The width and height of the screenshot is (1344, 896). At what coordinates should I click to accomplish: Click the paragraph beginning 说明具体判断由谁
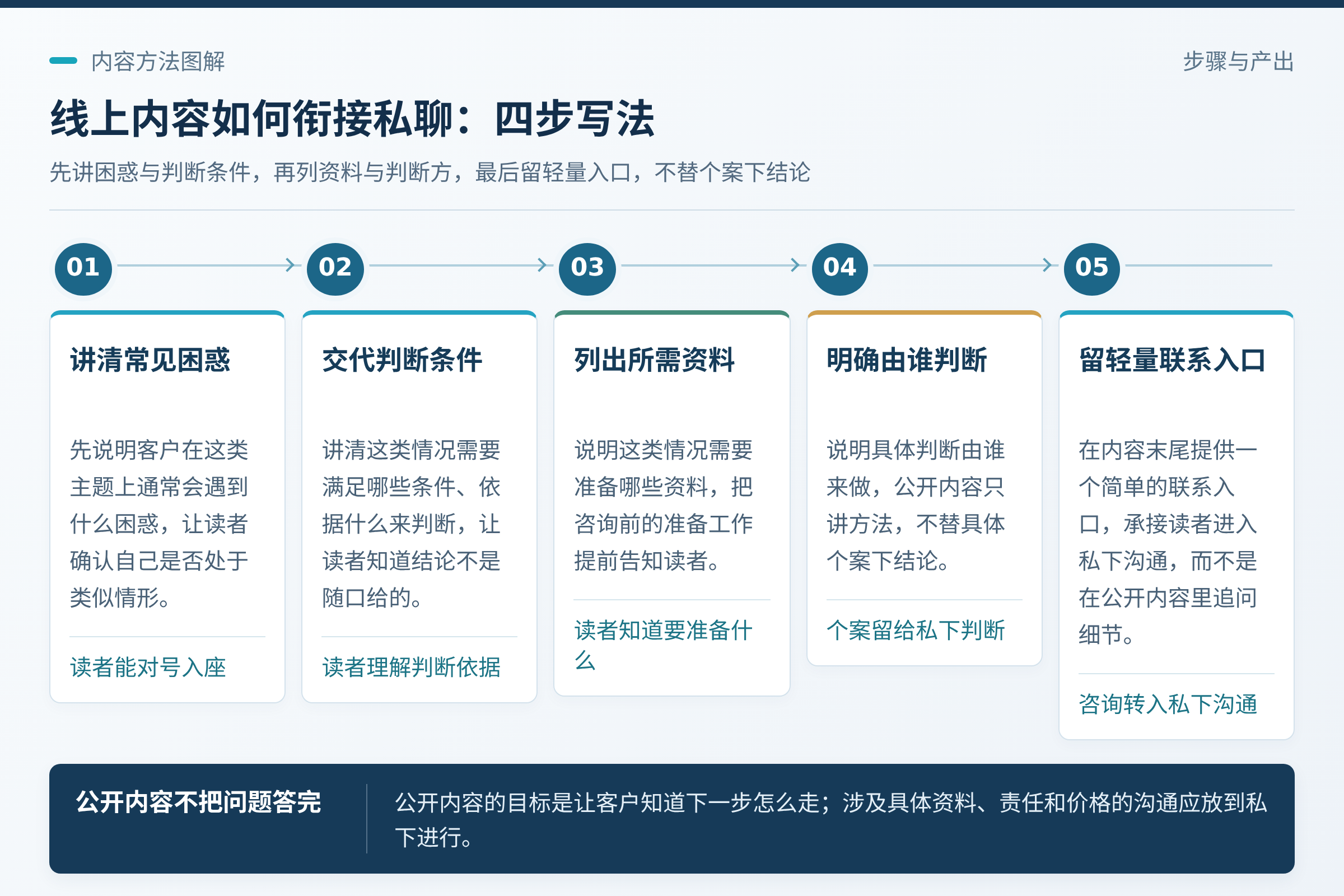pos(916,505)
